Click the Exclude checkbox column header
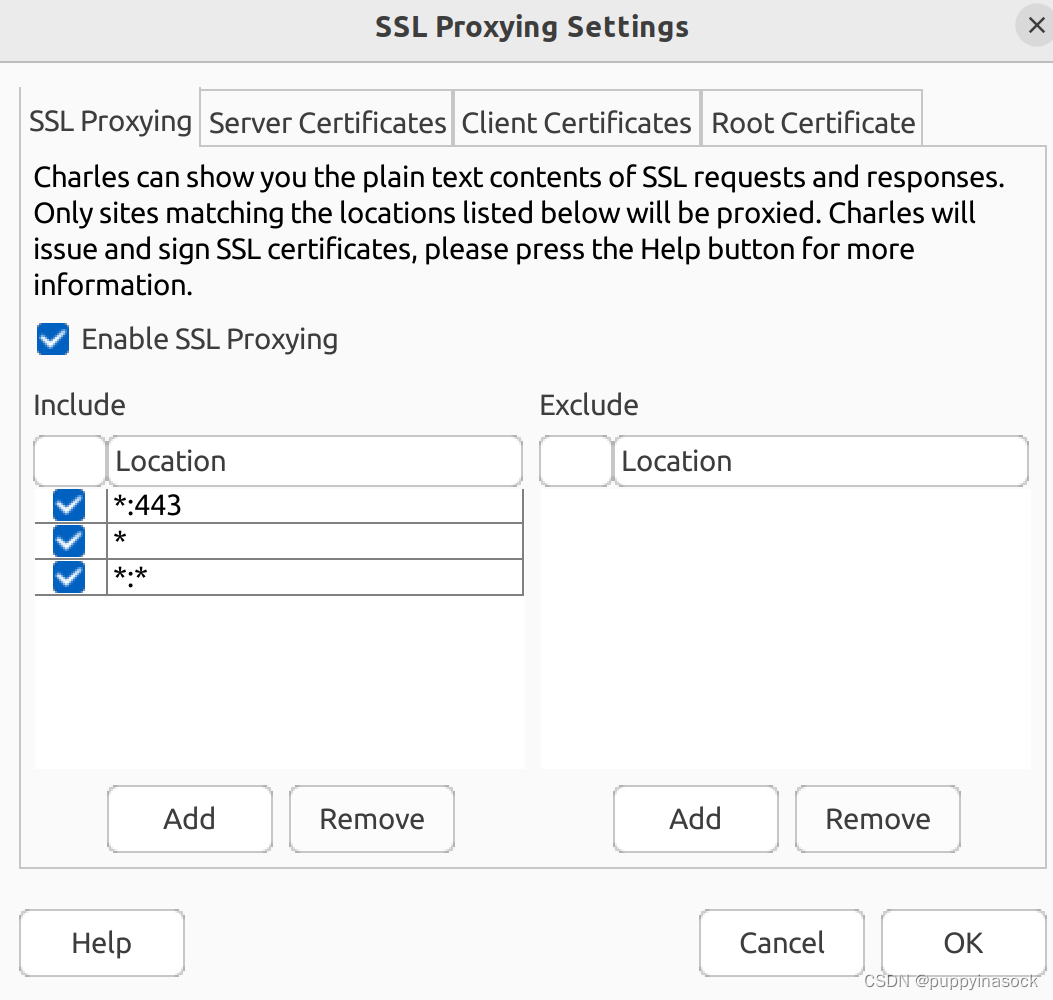1053x1000 pixels. (576, 461)
